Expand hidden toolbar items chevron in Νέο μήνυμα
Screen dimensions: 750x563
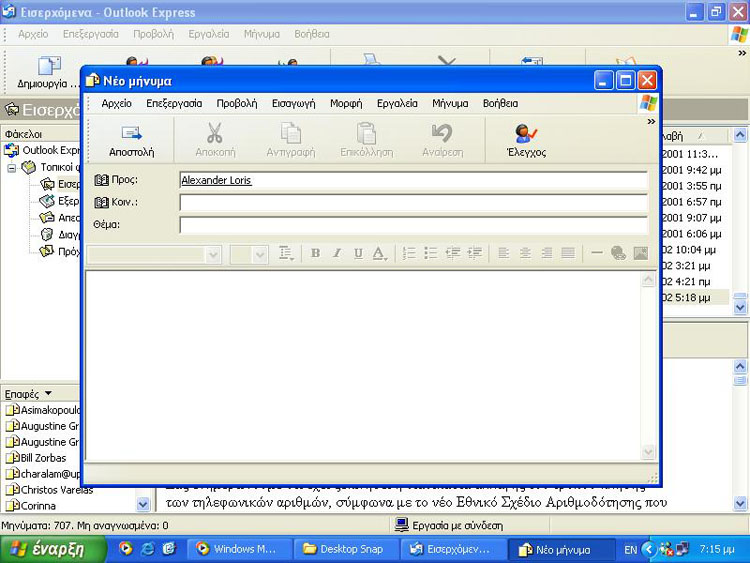pyautogui.click(x=651, y=121)
